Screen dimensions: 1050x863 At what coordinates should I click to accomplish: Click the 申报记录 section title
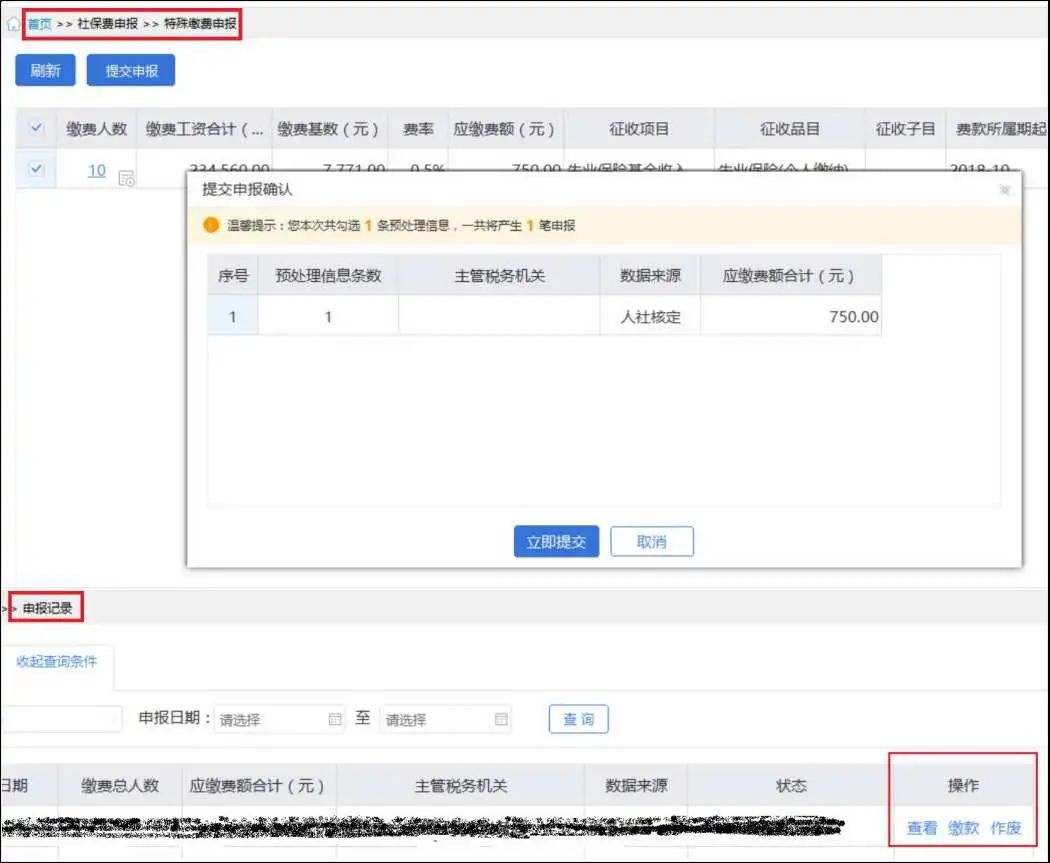coord(48,608)
